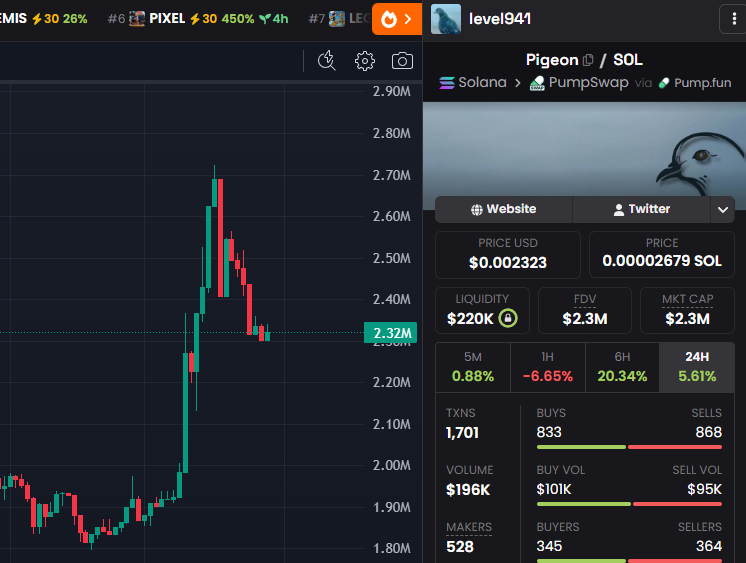Open the three-dot options menu

tap(734, 19)
